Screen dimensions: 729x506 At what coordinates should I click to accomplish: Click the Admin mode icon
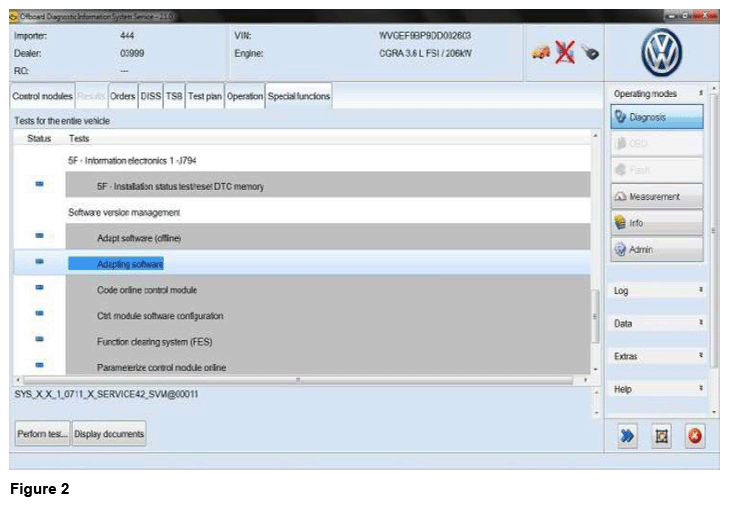point(620,249)
